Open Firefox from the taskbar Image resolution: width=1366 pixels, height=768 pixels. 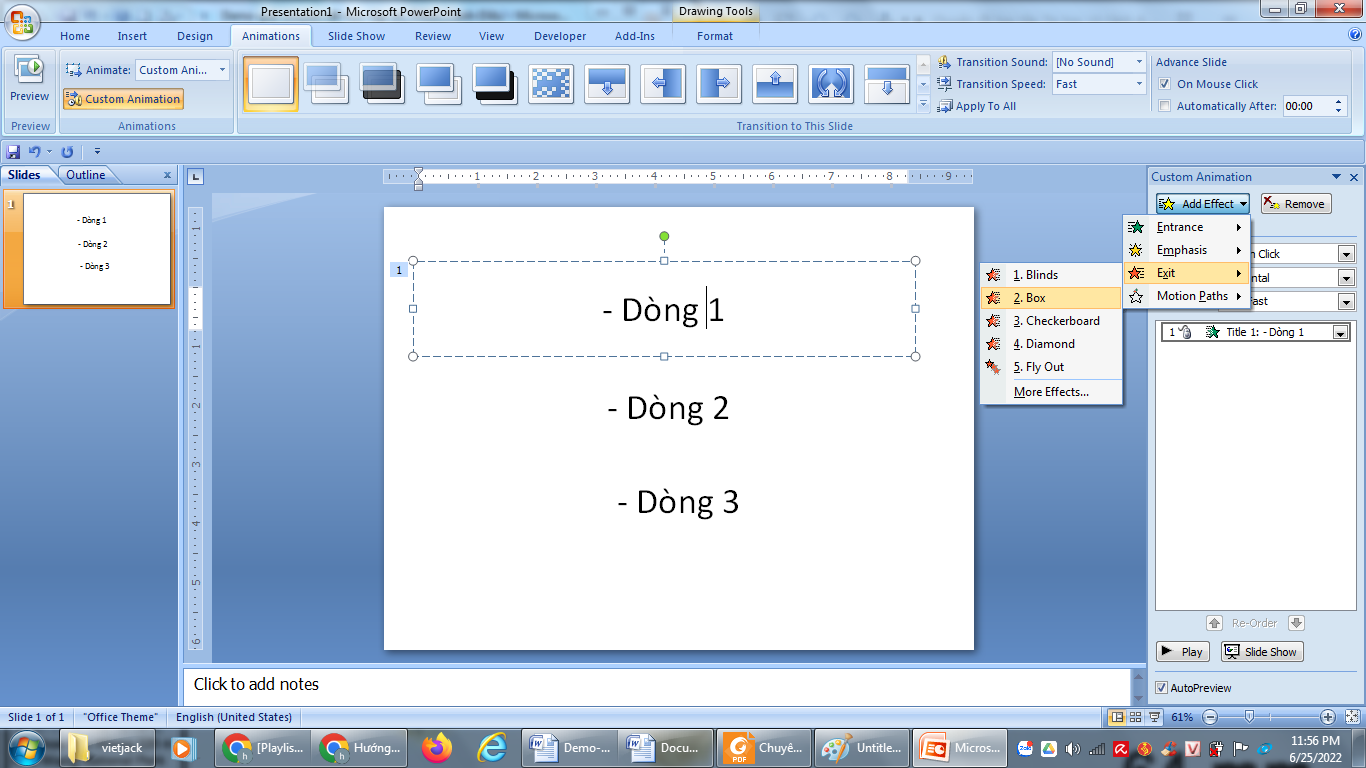coord(437,747)
